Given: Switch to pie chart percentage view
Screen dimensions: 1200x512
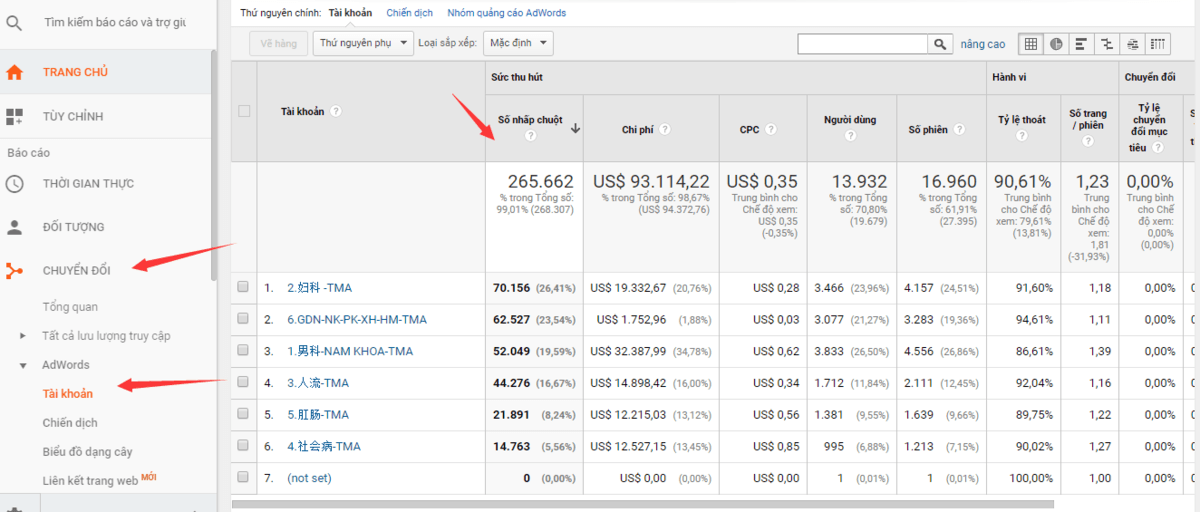Looking at the screenshot, I should [1056, 44].
